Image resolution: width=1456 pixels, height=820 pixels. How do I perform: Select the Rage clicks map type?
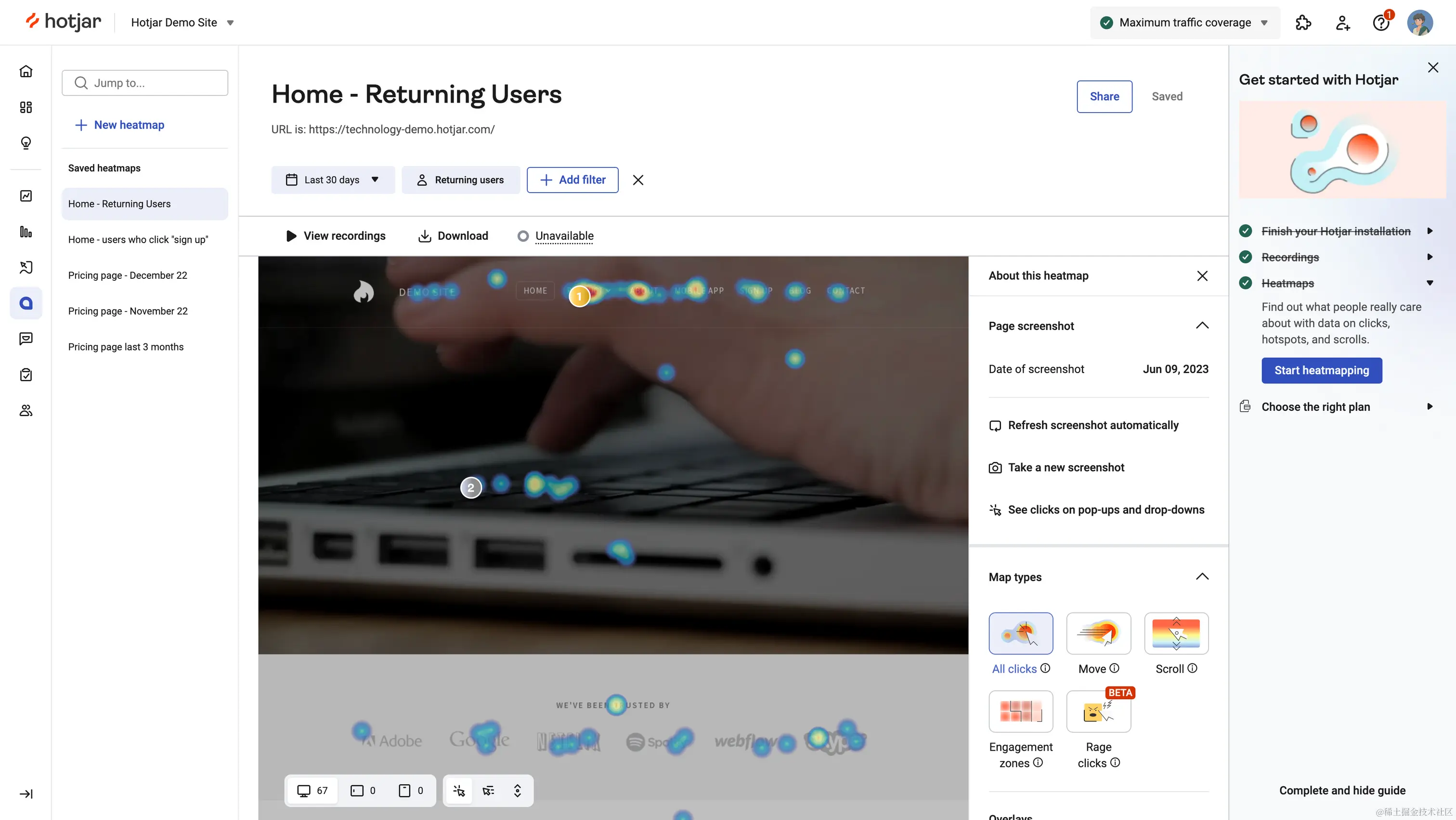tap(1098, 712)
